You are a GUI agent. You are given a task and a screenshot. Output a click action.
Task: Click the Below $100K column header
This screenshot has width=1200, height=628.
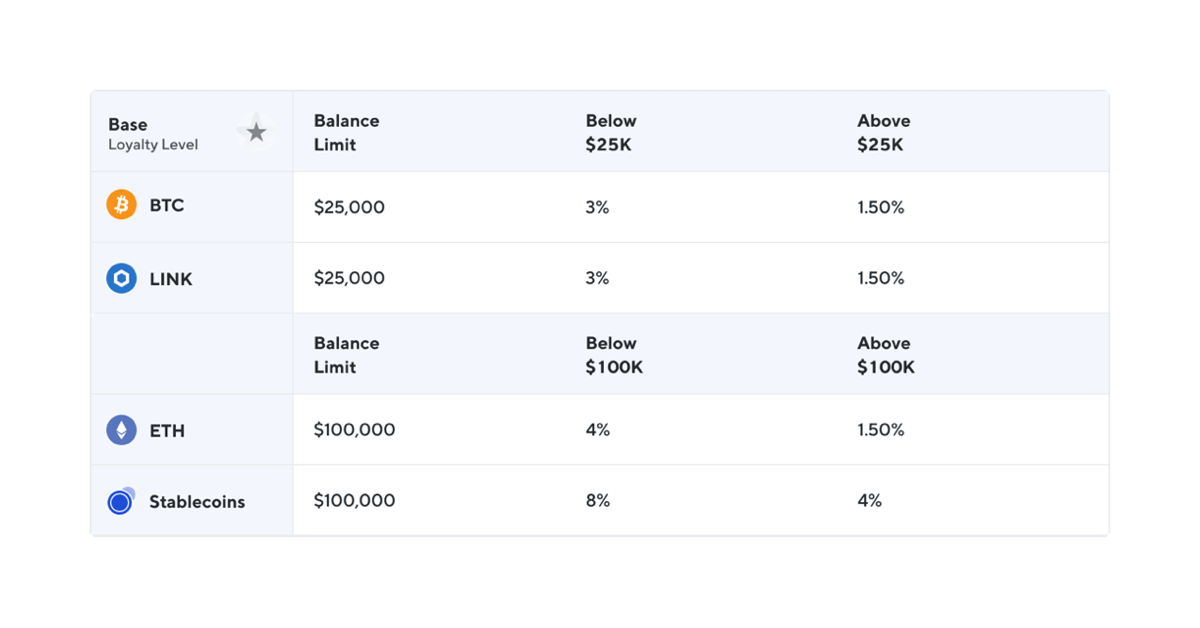(614, 355)
